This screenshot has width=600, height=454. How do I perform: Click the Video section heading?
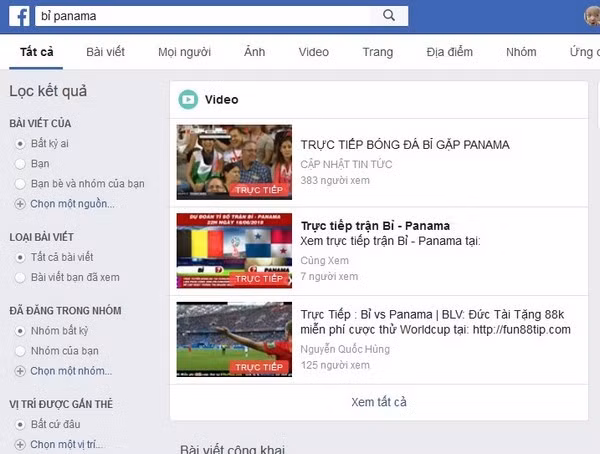[x=222, y=100]
